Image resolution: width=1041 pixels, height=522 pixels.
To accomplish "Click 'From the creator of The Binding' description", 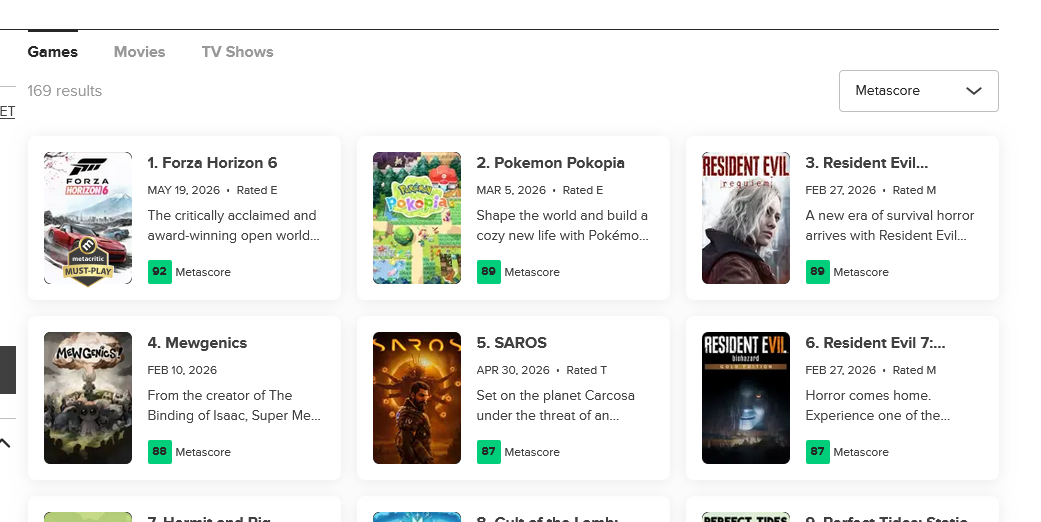I will tap(234, 405).
